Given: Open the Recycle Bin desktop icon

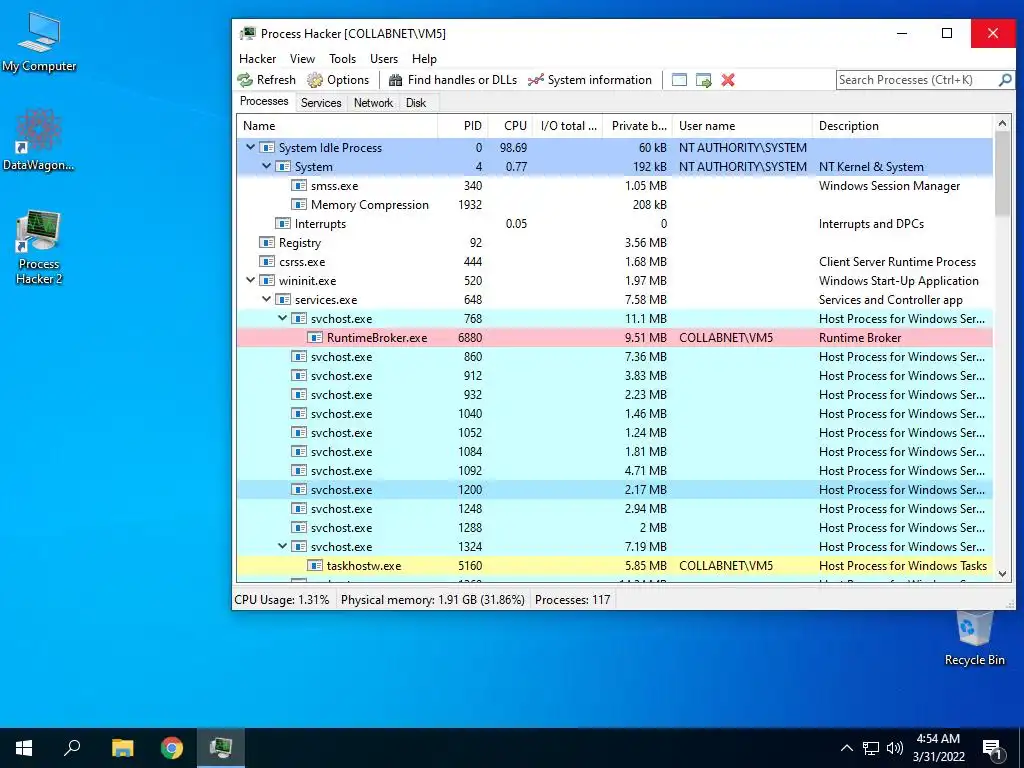Looking at the screenshot, I should tap(974, 638).
